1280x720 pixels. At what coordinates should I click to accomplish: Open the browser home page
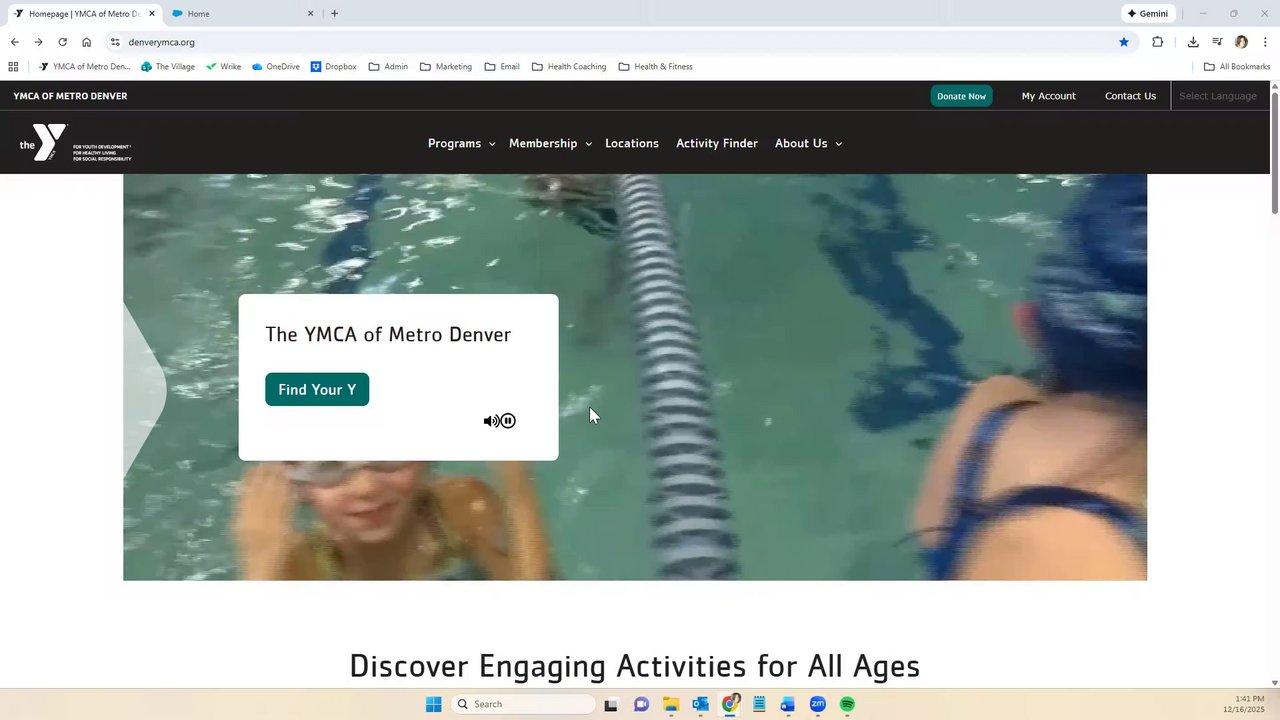[86, 42]
